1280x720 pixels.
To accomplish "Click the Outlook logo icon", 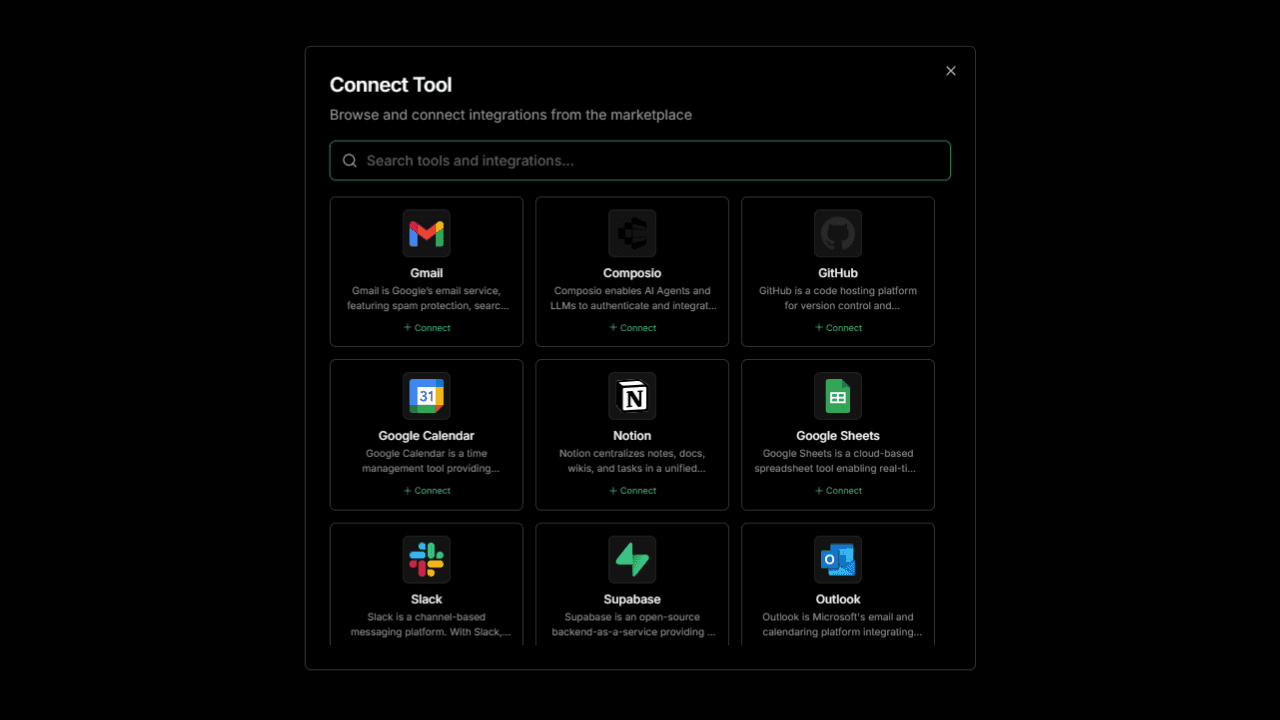I will click(x=838, y=560).
